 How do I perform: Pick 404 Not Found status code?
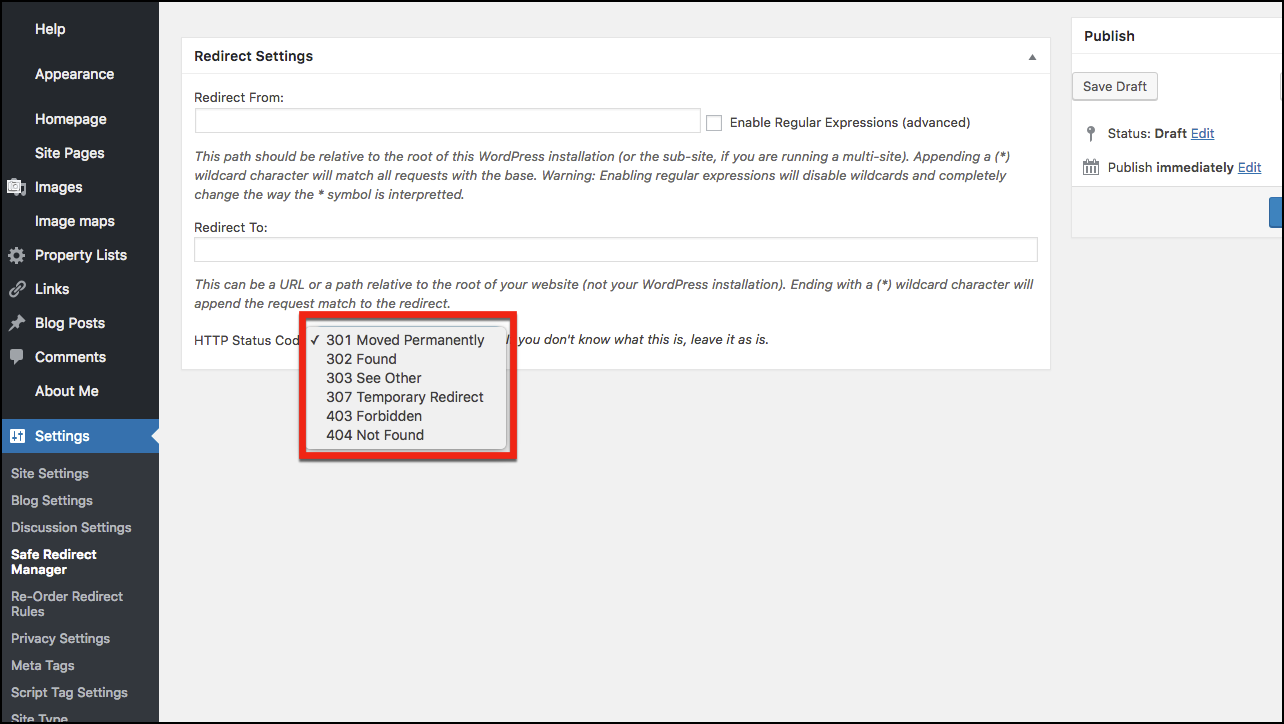[x=374, y=435]
